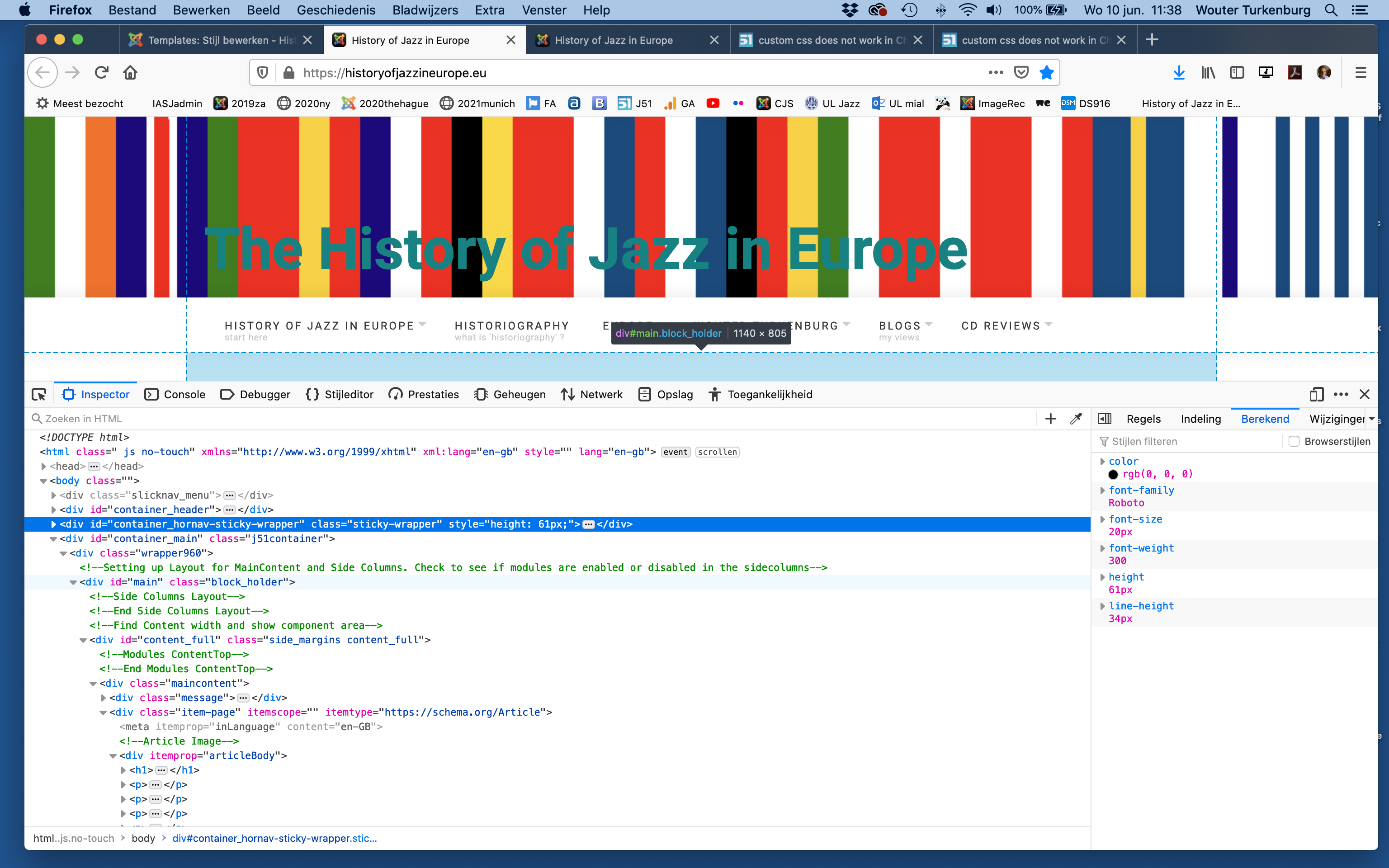Image resolution: width=1389 pixels, height=868 pixels.
Task: Click the w3.org xhtml namespace link
Action: (x=326, y=452)
